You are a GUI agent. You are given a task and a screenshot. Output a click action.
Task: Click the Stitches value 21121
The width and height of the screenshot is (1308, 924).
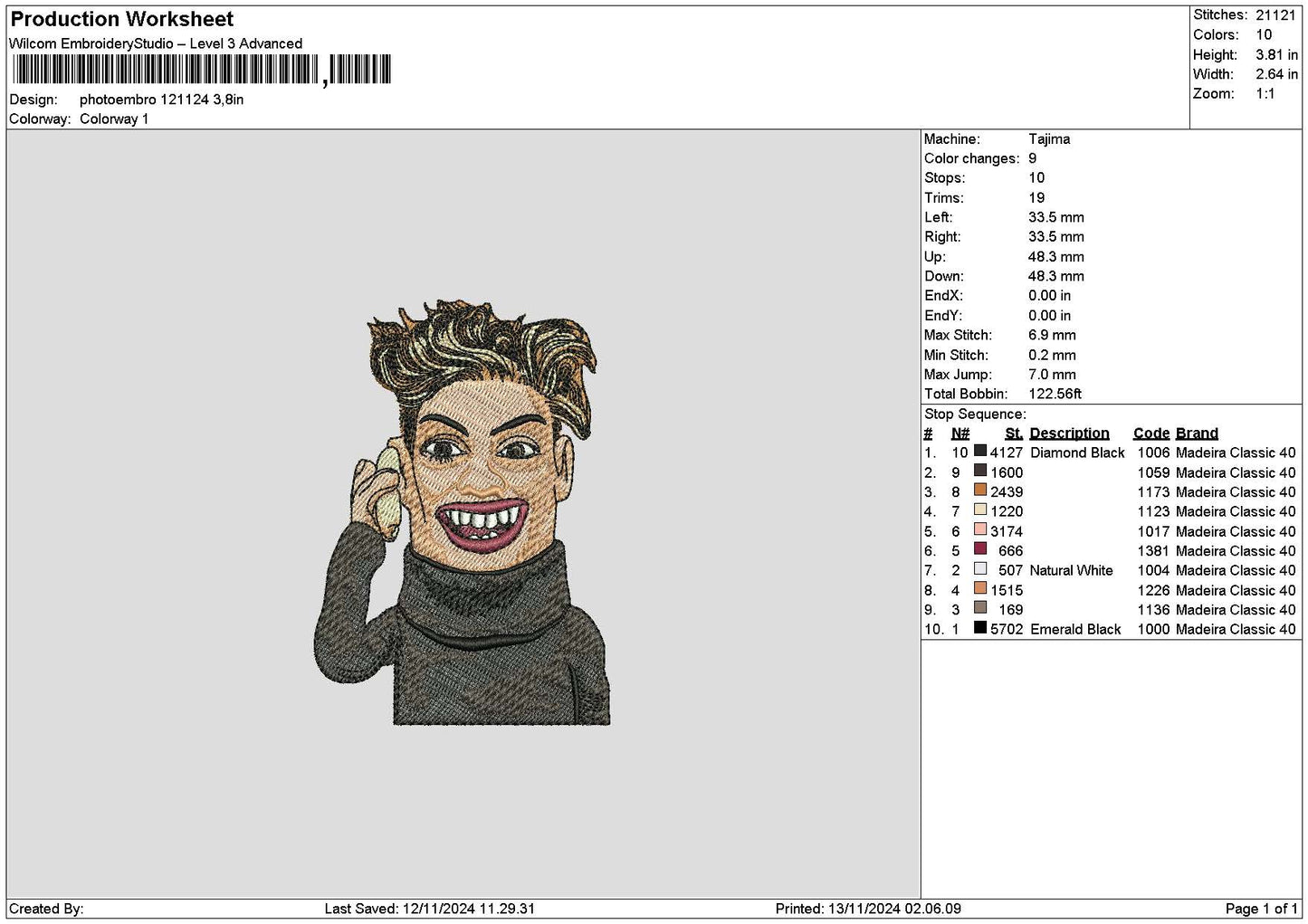[x=1275, y=15]
